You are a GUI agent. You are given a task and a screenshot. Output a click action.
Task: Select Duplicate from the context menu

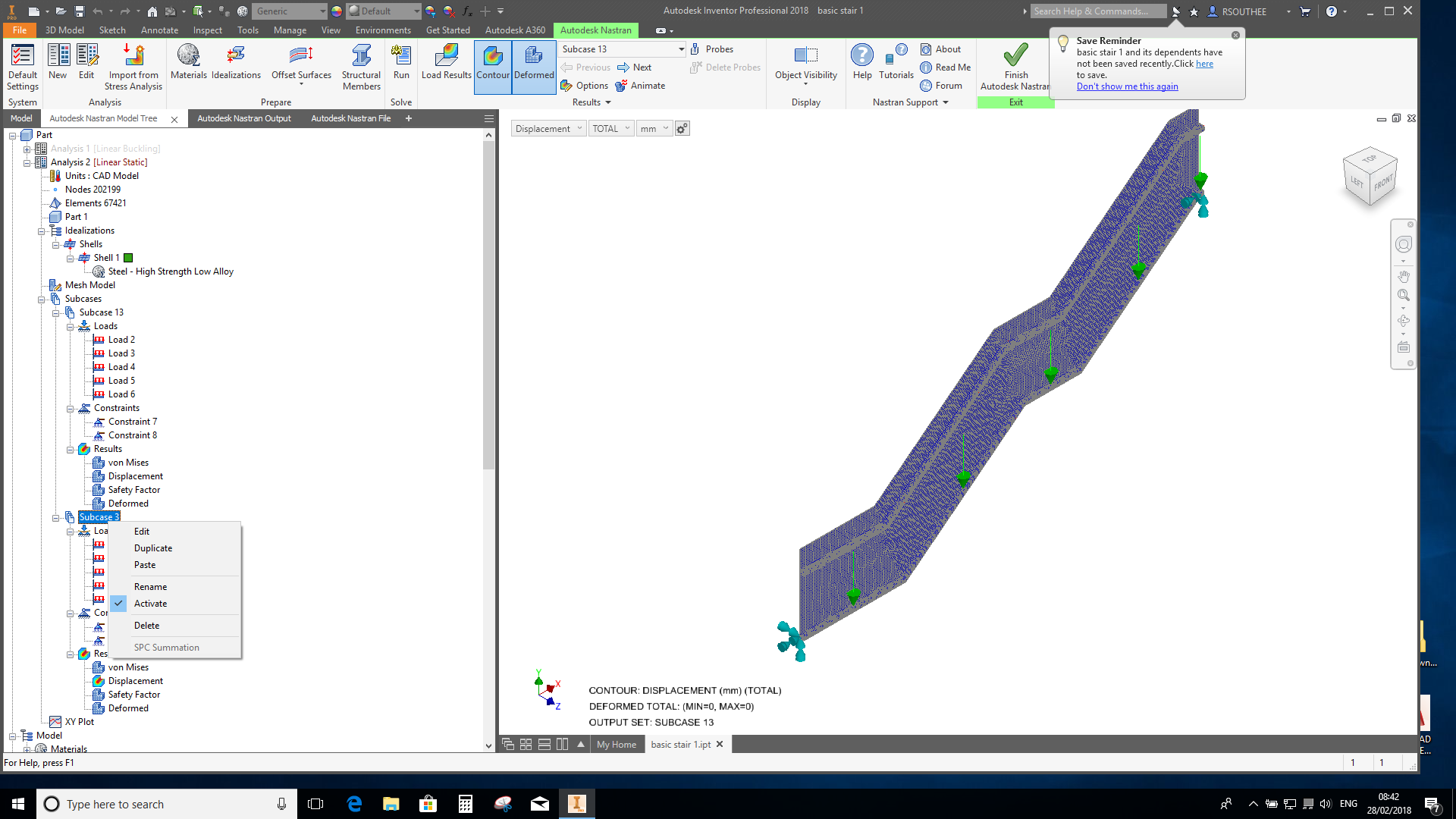point(152,548)
